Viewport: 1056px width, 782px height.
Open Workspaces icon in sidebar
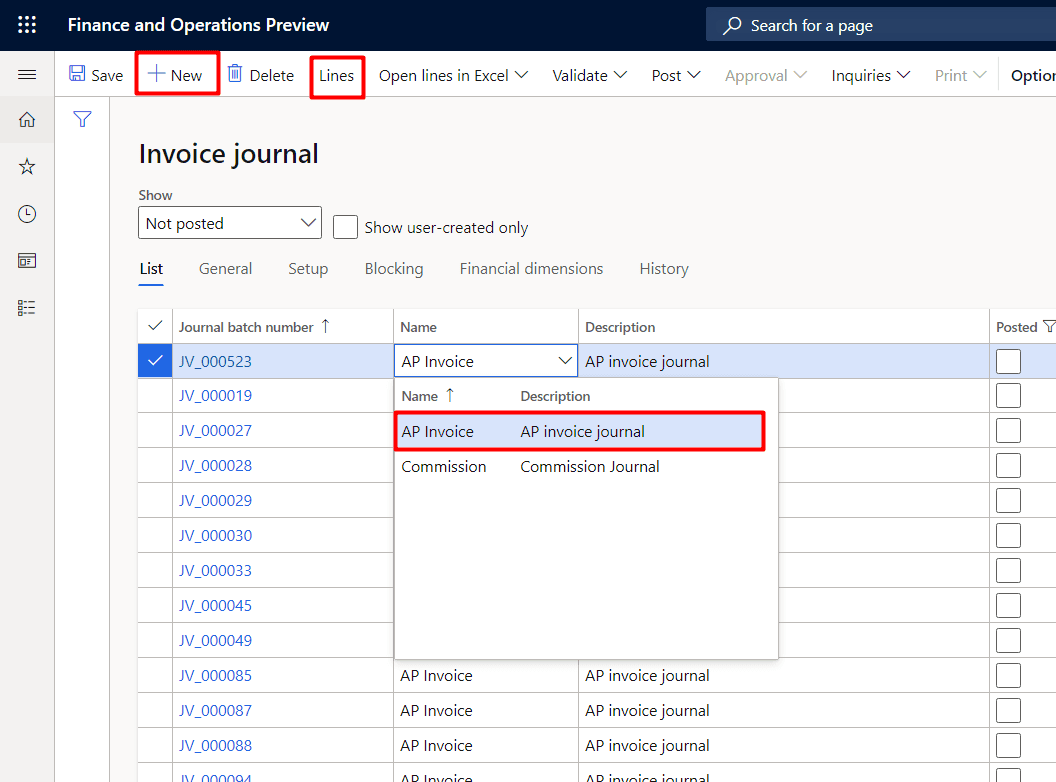coord(27,261)
